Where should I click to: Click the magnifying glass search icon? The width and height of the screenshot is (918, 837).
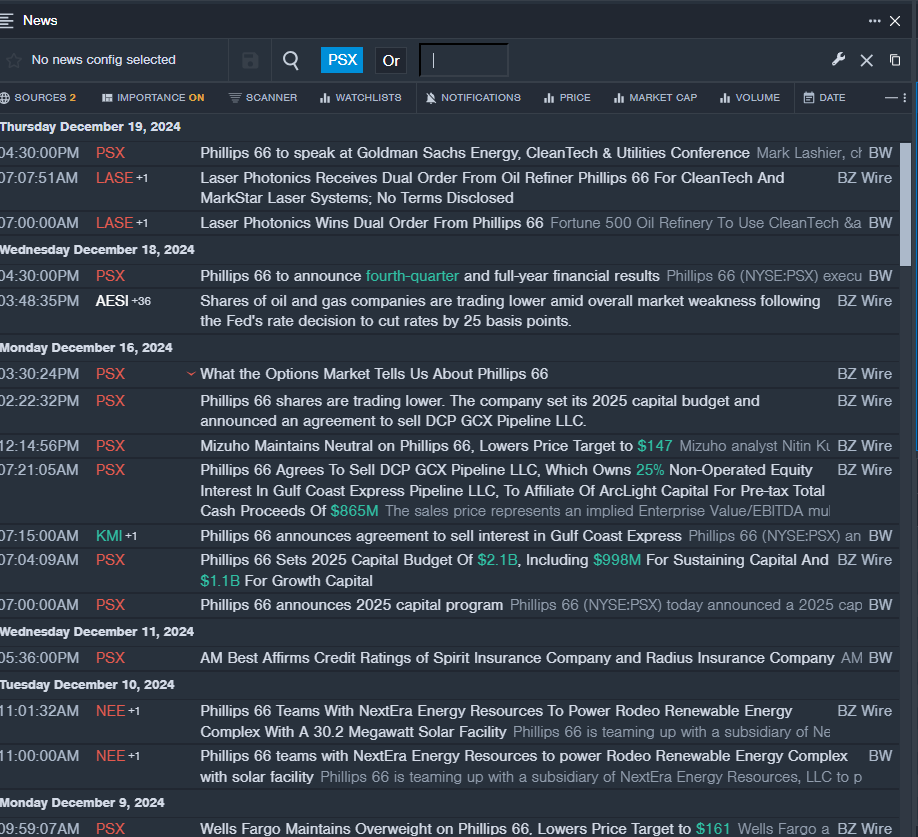(291, 60)
